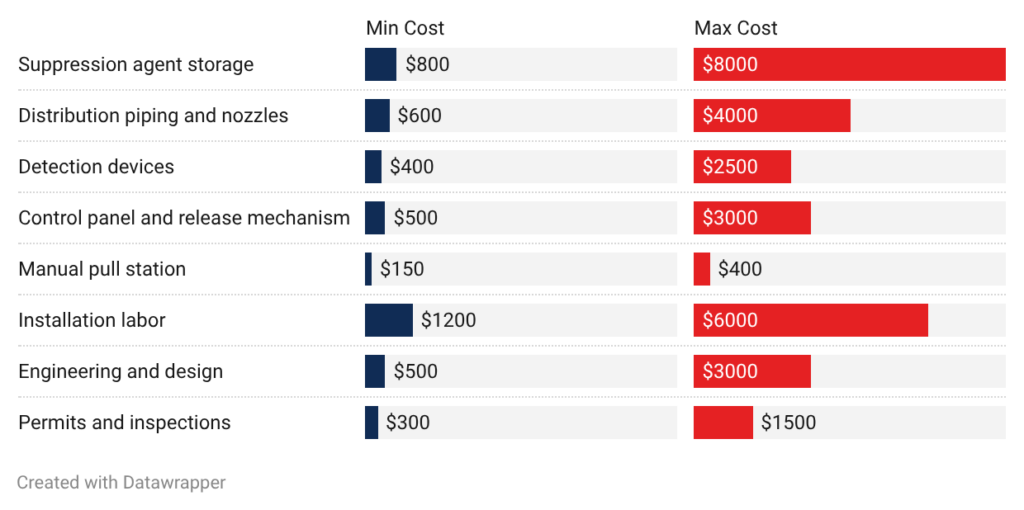Viewport: 1024px width, 510px height.
Task: Click the small red $400 Manual pull station bar
Action: [x=702, y=269]
